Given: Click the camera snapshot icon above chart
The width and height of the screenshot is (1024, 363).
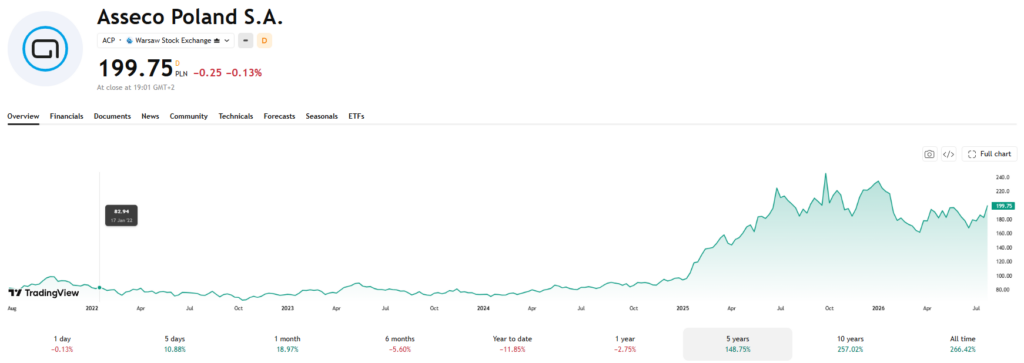Looking at the screenshot, I should coord(929,154).
